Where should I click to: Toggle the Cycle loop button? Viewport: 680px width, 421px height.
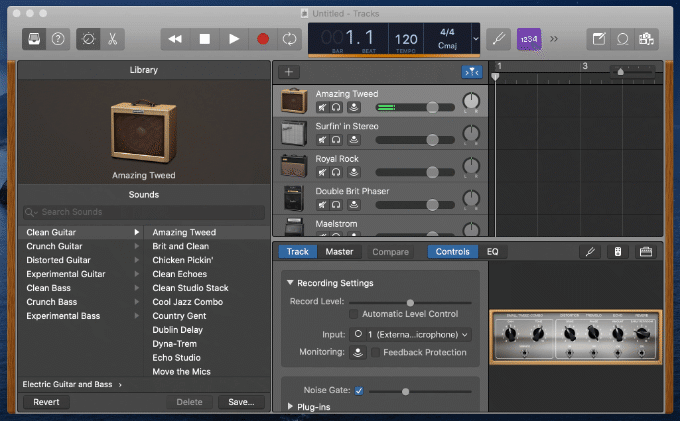(289, 39)
